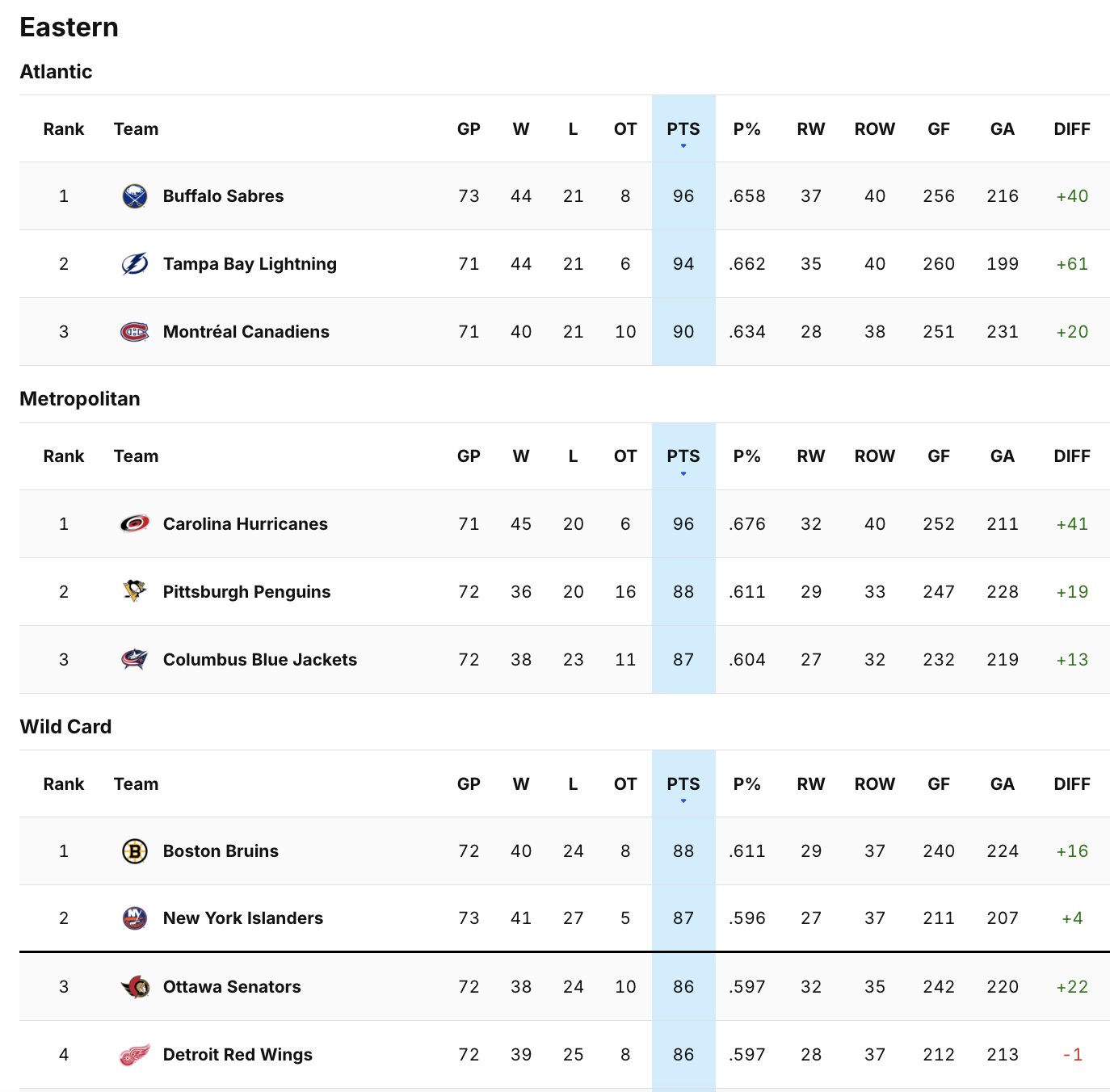Click the Carolina Hurricanes logo
This screenshot has height=1092, width=1110.
[134, 524]
